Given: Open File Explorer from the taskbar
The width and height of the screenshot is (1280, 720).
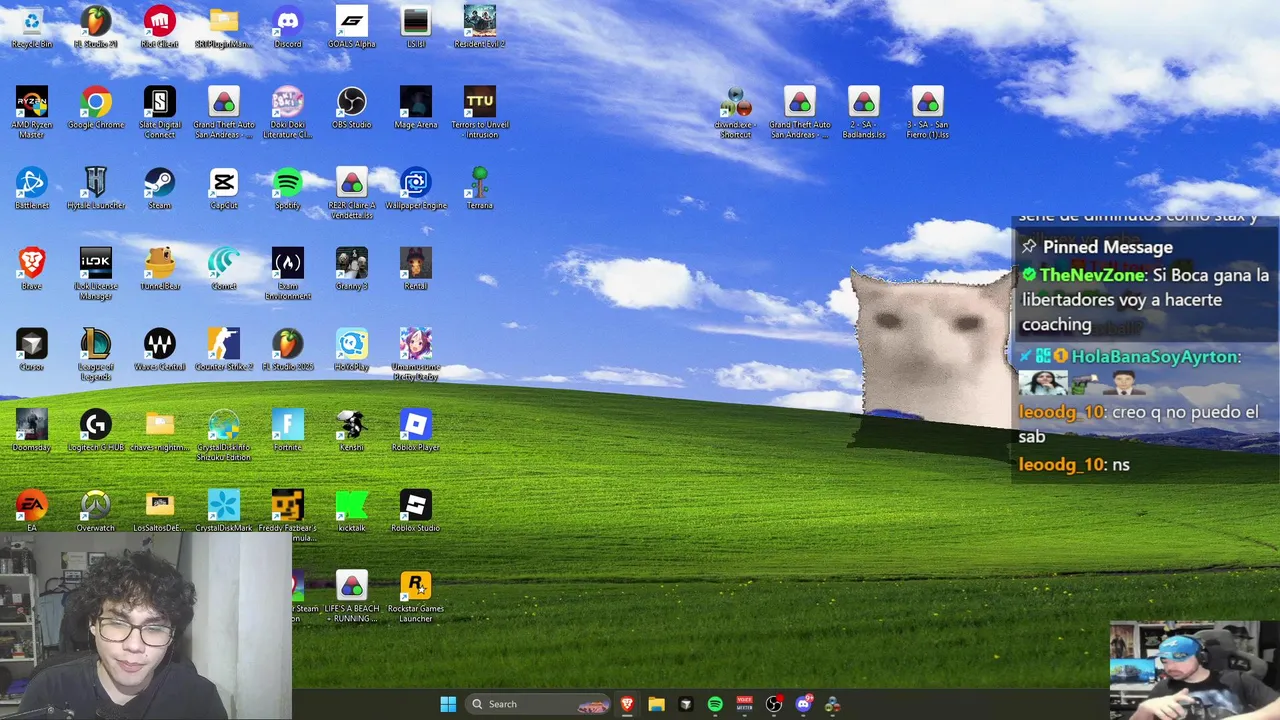Looking at the screenshot, I should 656,704.
